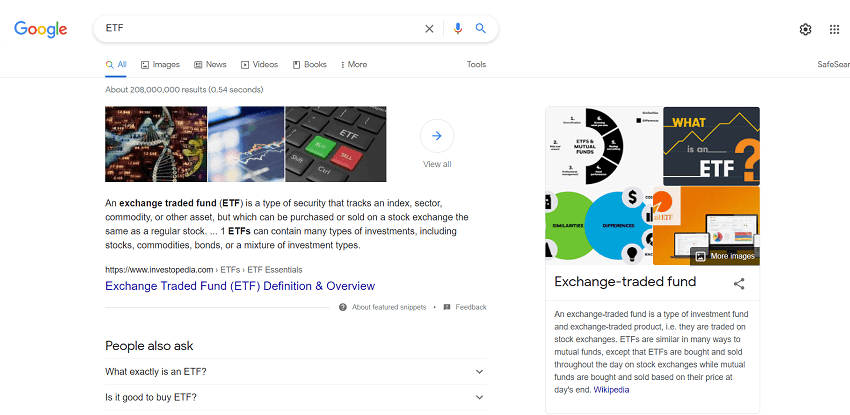850x415 pixels.
Task: Expand 'What exactly is an ETF?' question
Action: (x=295, y=372)
